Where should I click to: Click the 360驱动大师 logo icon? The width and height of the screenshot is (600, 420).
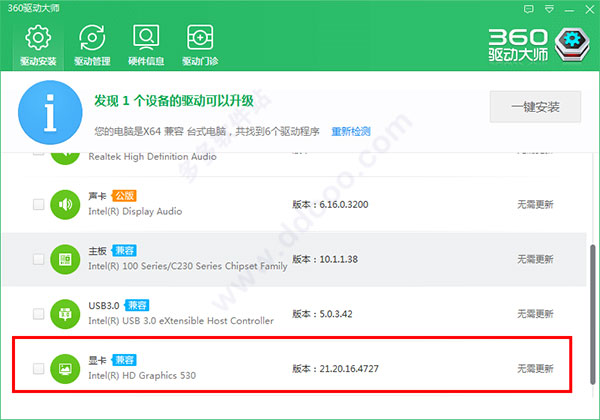click(572, 44)
